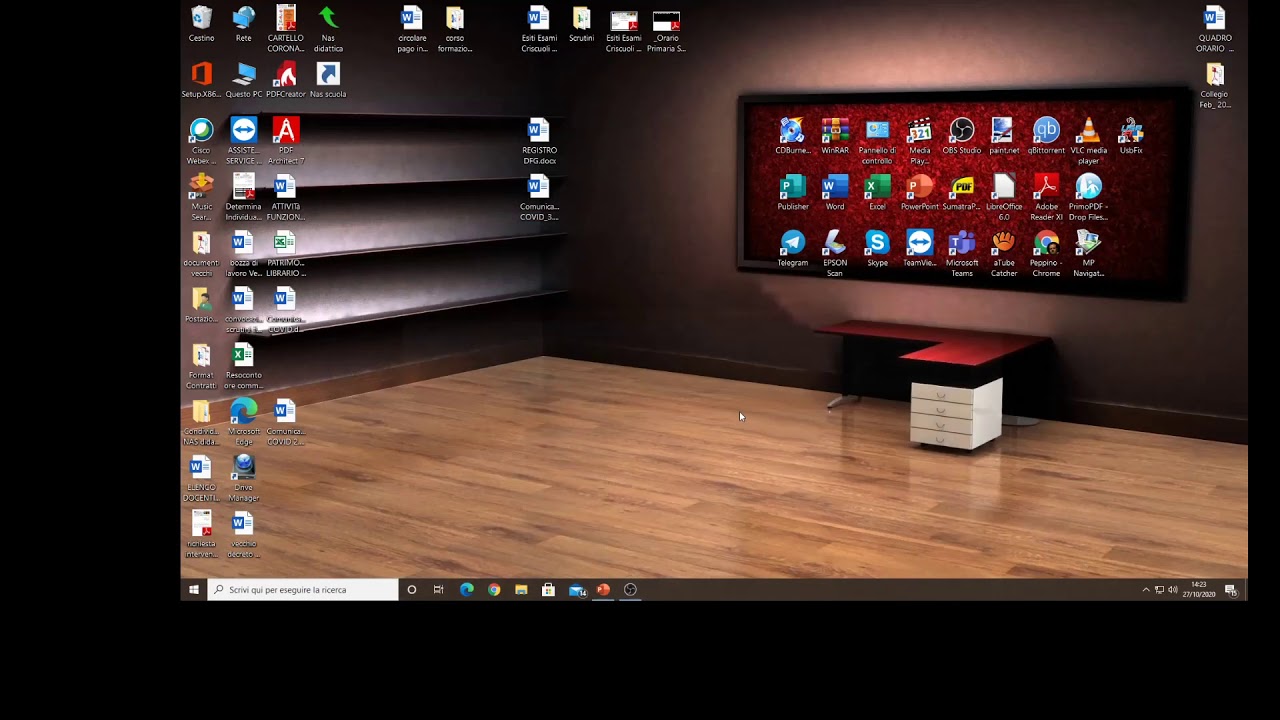Open Task View on the taskbar
This screenshot has width=1280, height=720.
click(438, 590)
